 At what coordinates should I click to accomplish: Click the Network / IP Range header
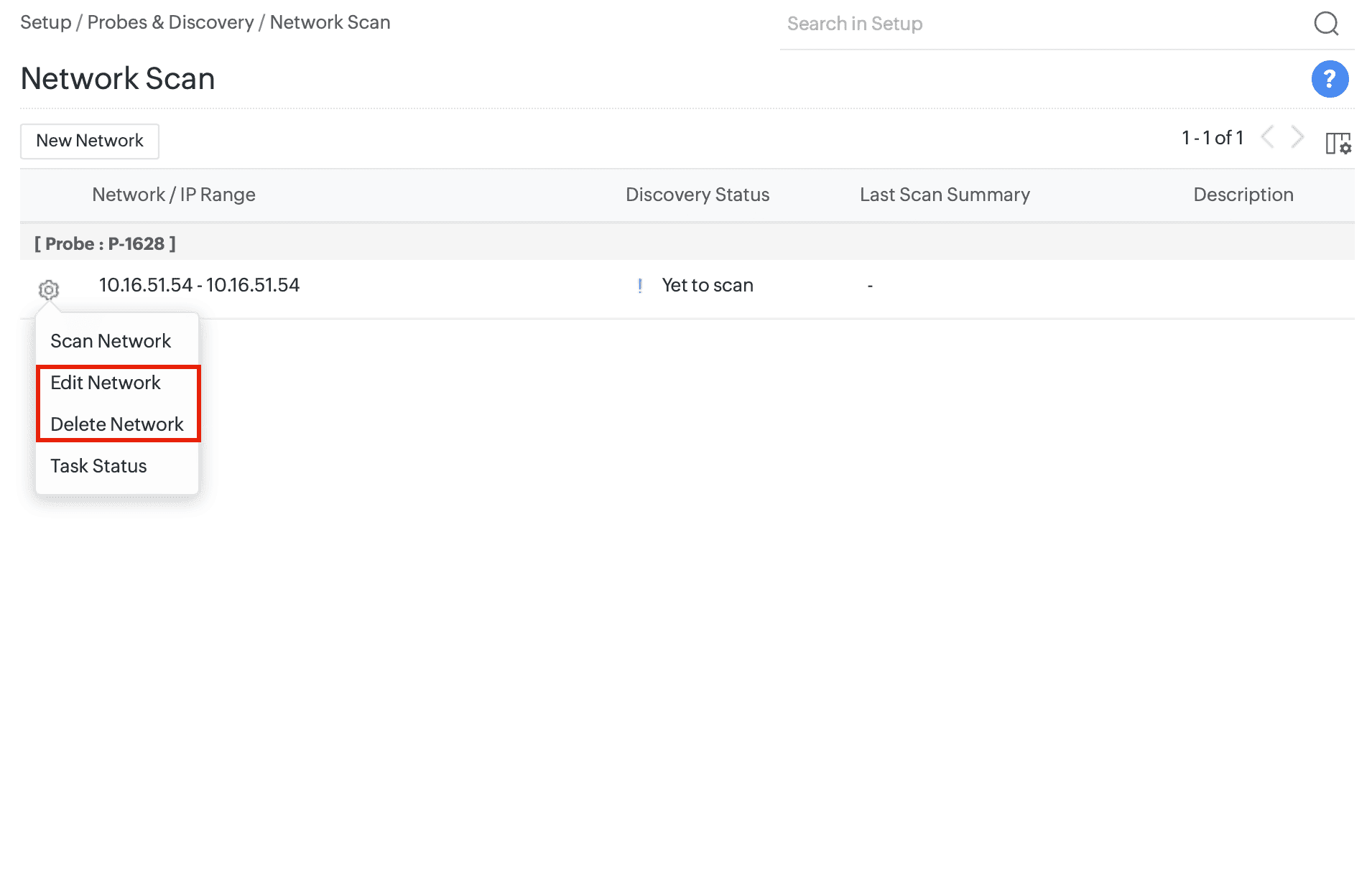pyautogui.click(x=174, y=195)
